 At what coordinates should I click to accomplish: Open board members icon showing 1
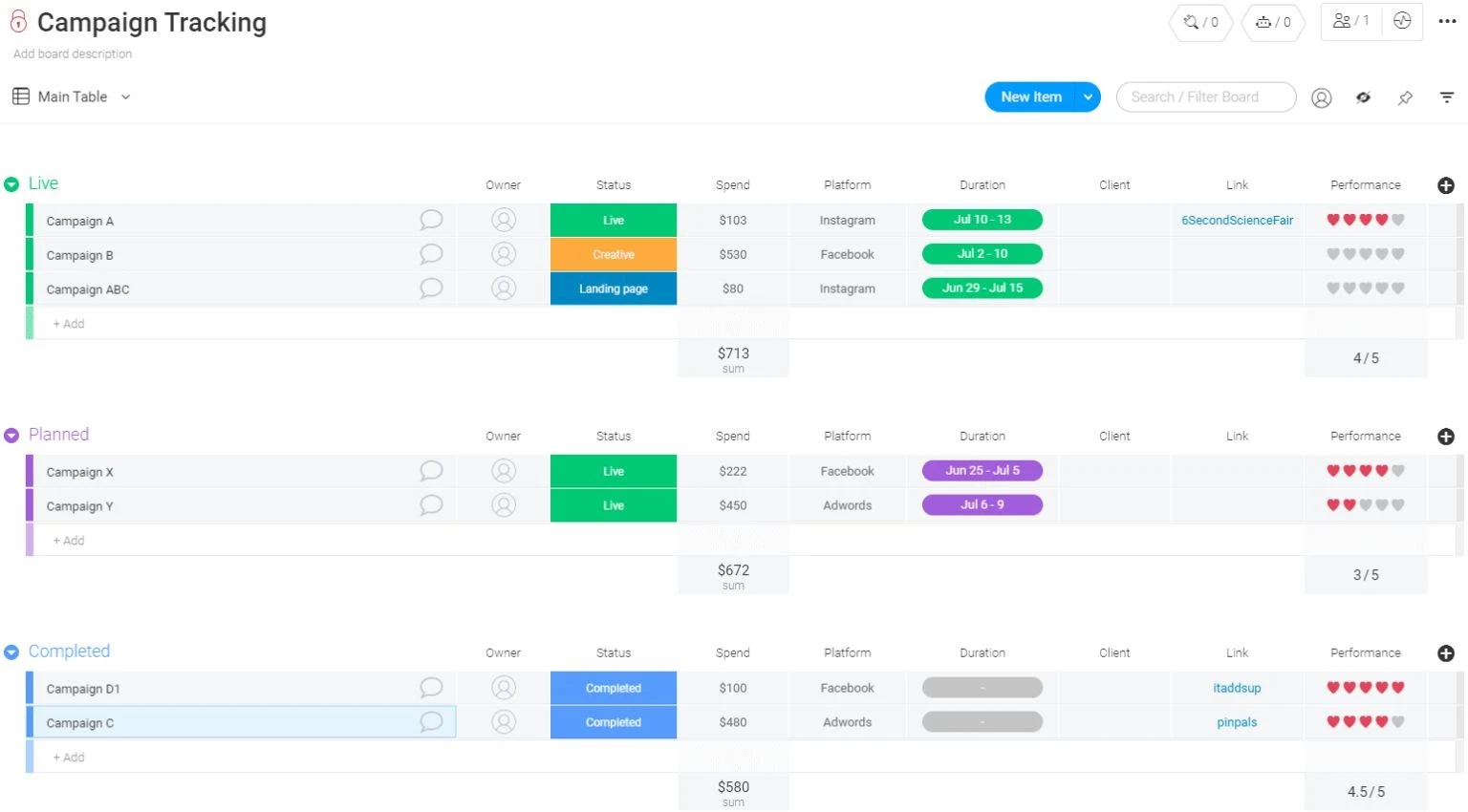point(1350,21)
